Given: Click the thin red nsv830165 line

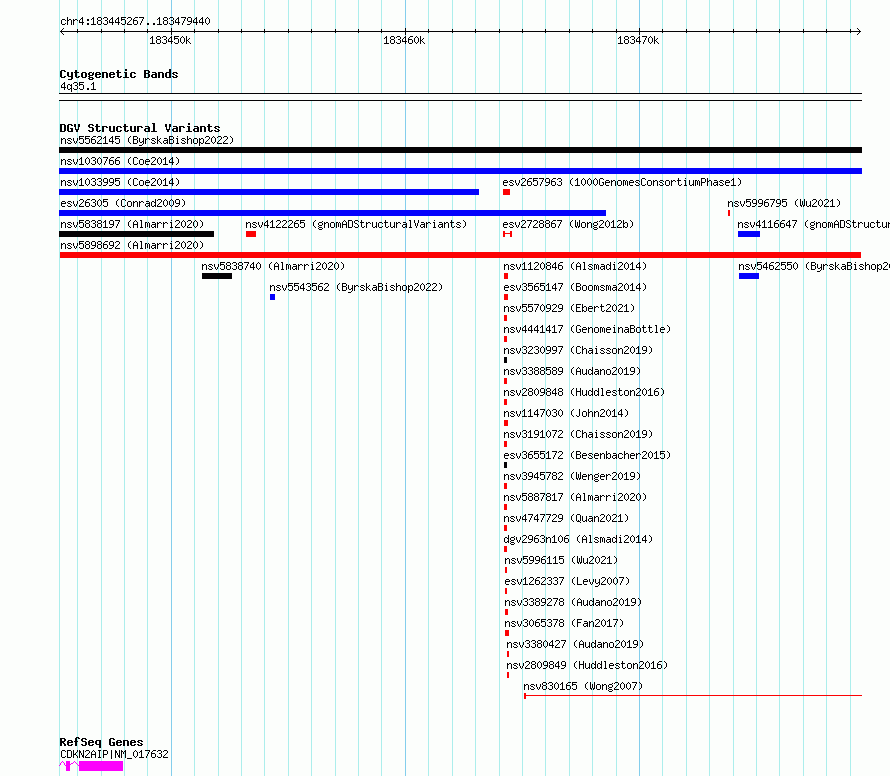Looking at the screenshot, I should [x=693, y=695].
